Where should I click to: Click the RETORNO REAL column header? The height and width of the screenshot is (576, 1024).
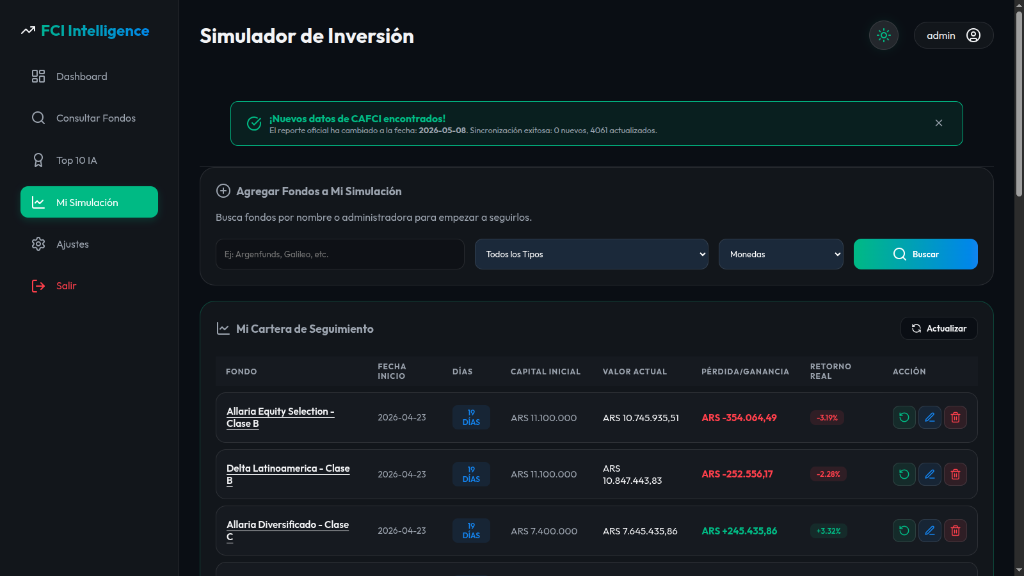831,371
